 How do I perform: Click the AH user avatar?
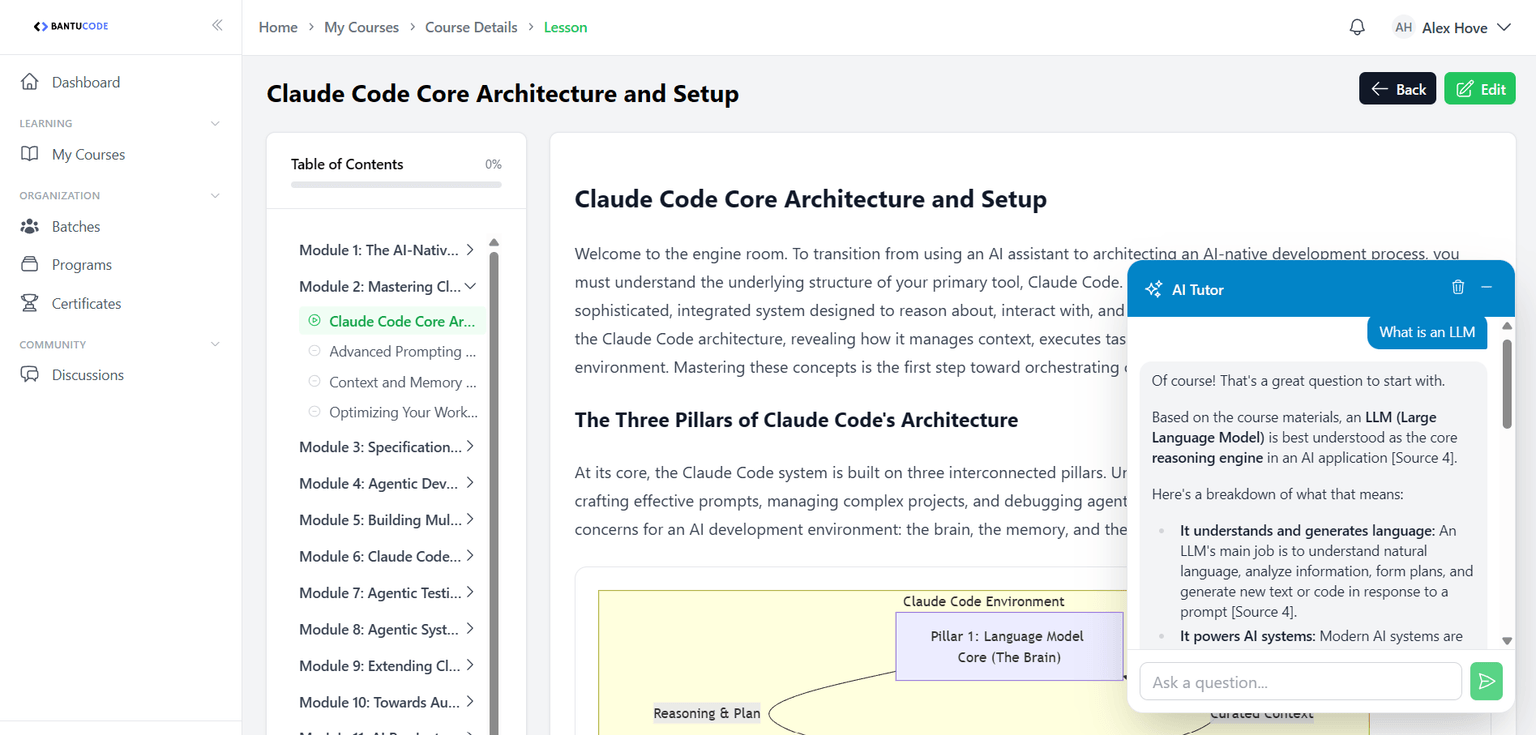coord(1404,28)
